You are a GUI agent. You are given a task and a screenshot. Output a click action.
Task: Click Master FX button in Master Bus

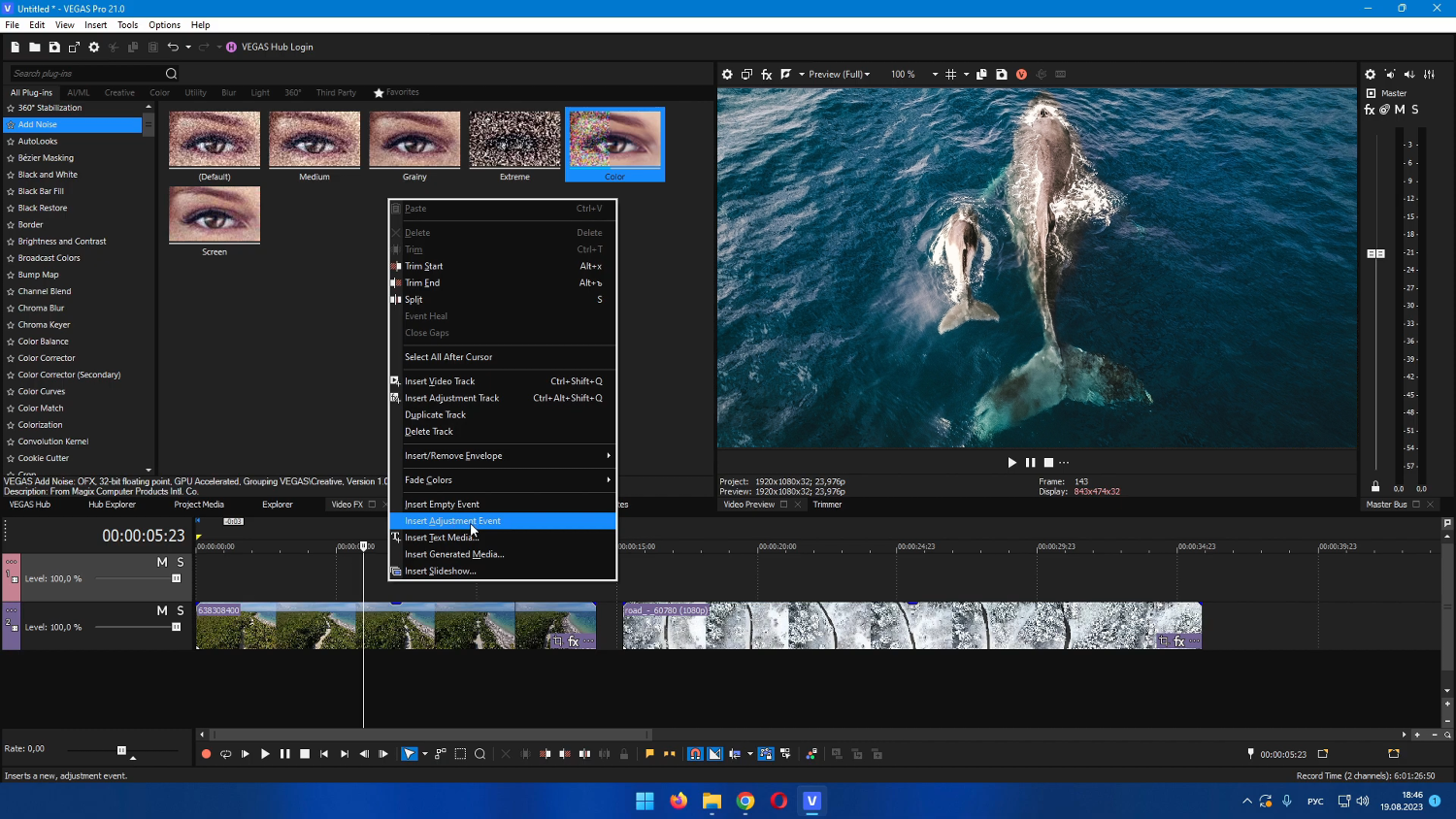pos(1370,110)
